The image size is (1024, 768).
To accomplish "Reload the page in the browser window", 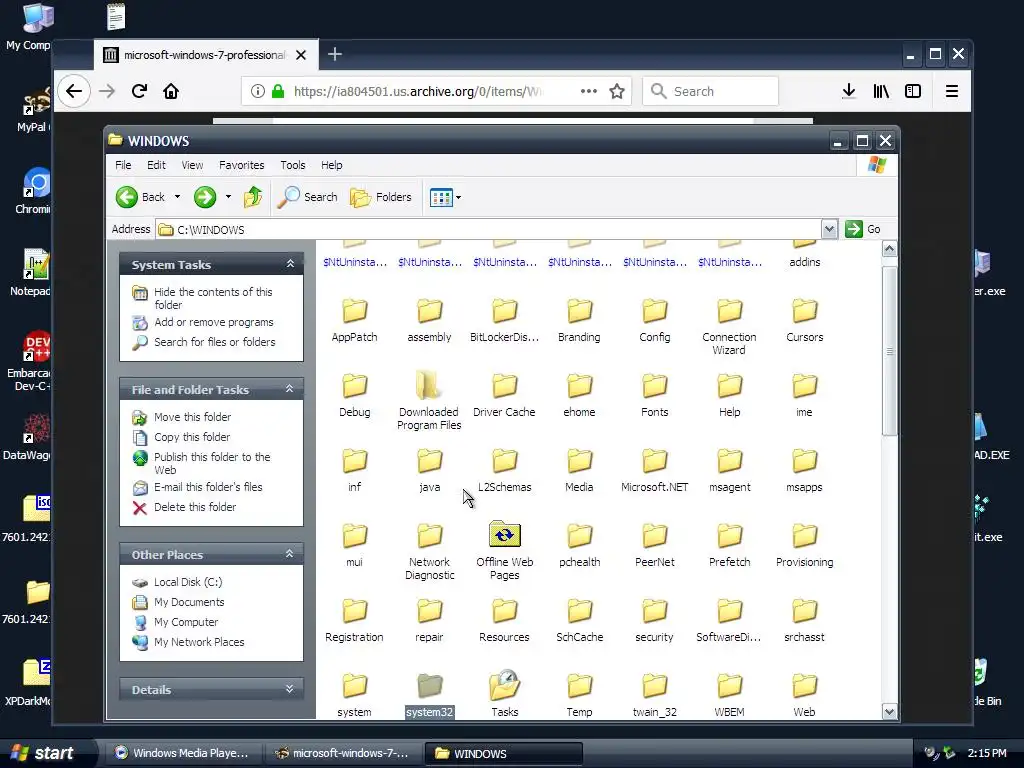I will point(139,91).
